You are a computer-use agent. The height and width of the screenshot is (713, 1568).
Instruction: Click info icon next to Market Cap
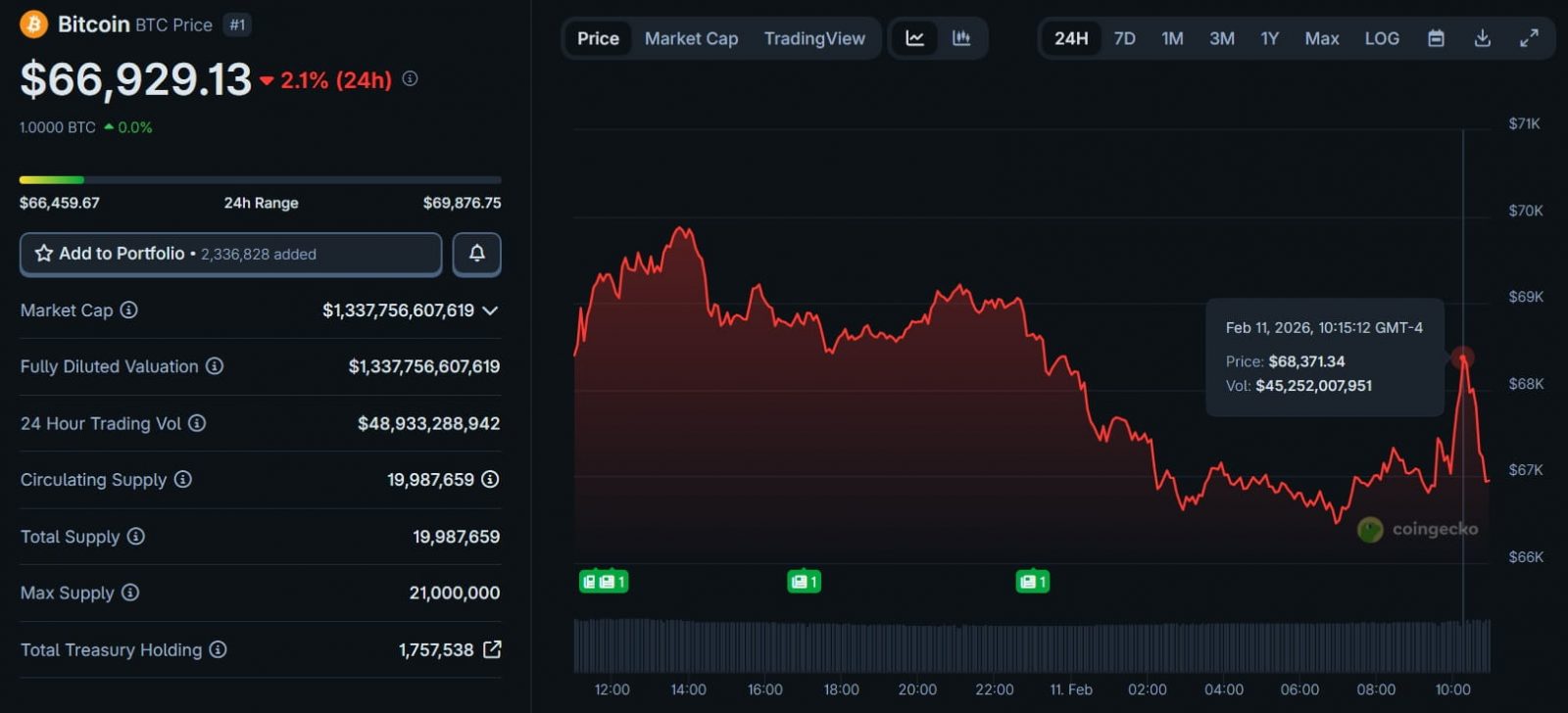[128, 310]
